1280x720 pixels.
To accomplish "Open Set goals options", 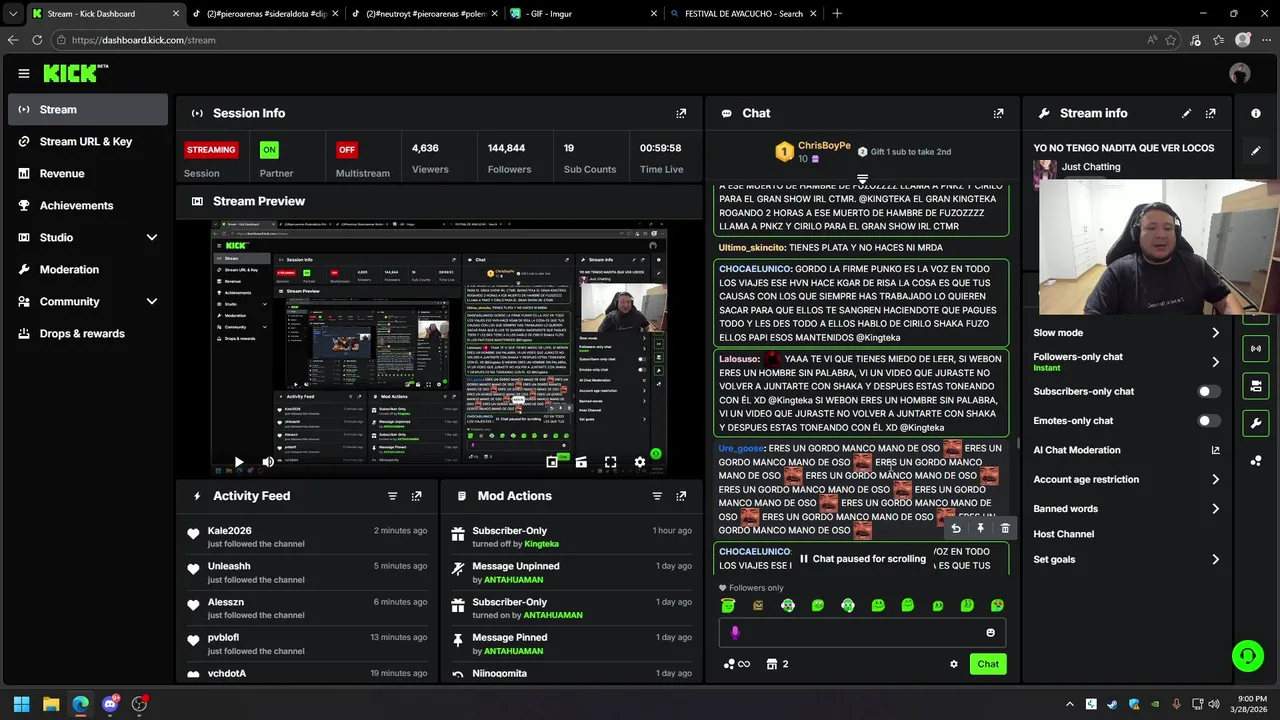I will tap(1126, 560).
